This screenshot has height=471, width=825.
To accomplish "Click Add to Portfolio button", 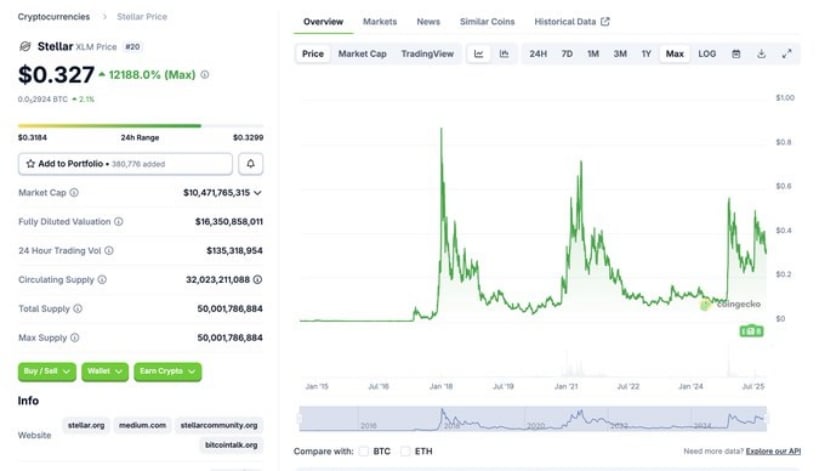I will click(x=125, y=163).
